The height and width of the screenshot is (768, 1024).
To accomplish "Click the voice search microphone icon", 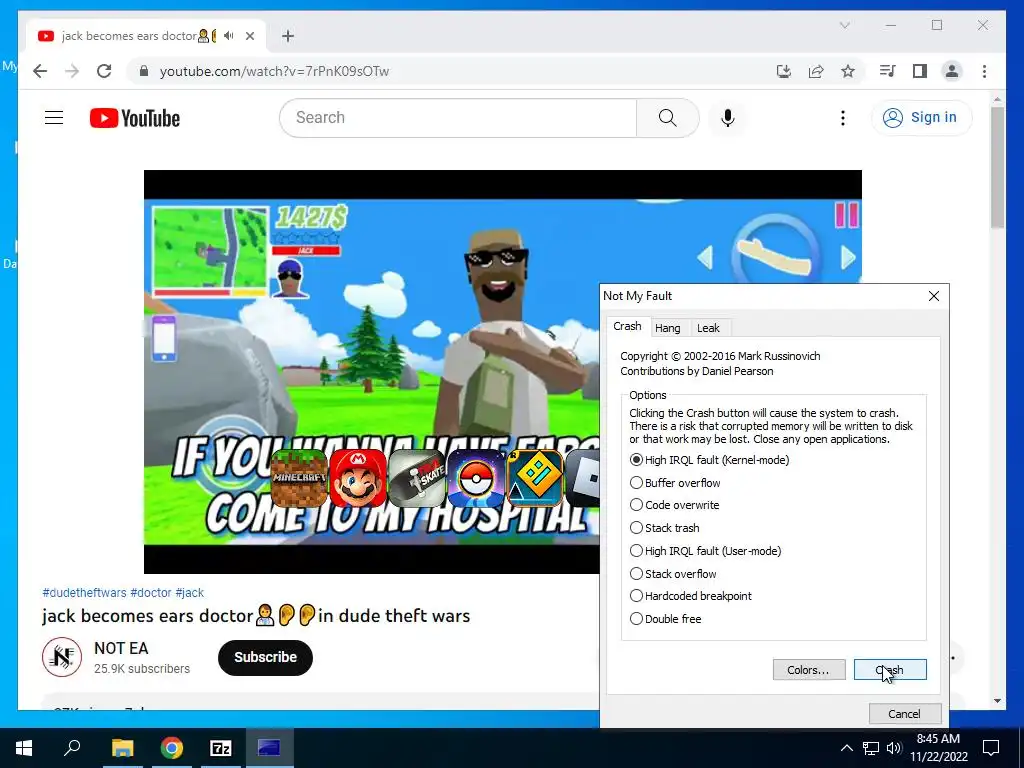I will (x=728, y=118).
